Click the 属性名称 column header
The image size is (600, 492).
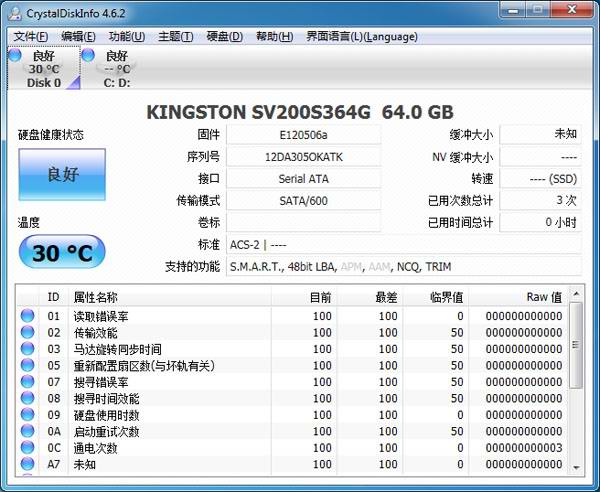click(95, 297)
